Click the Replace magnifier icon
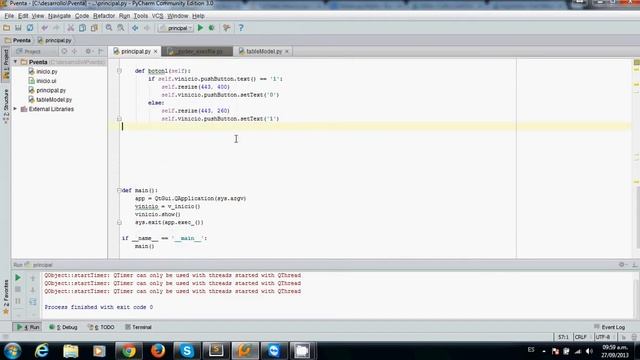 [x=121, y=28]
